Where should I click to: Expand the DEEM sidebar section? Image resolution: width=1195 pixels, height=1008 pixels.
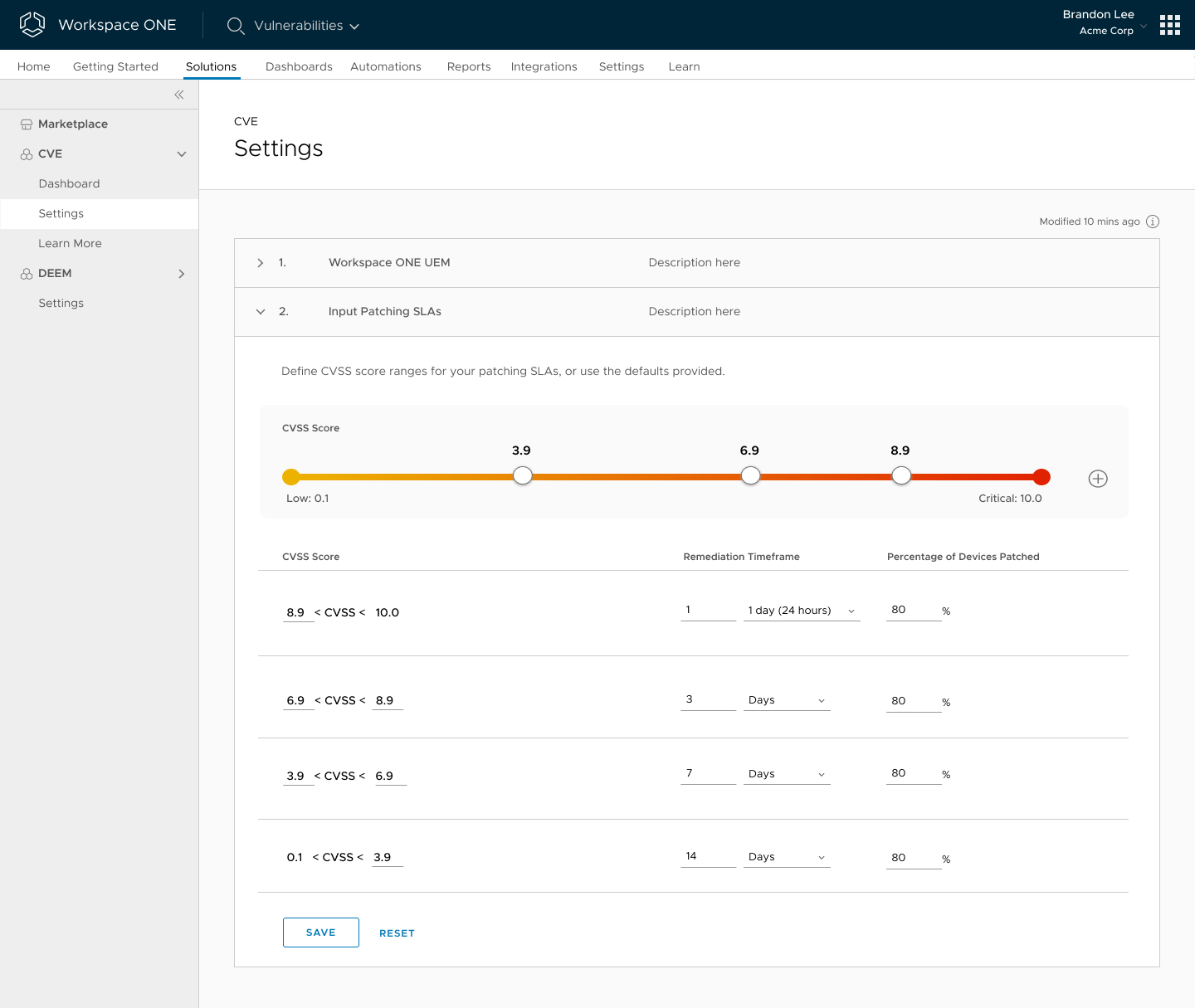(182, 274)
